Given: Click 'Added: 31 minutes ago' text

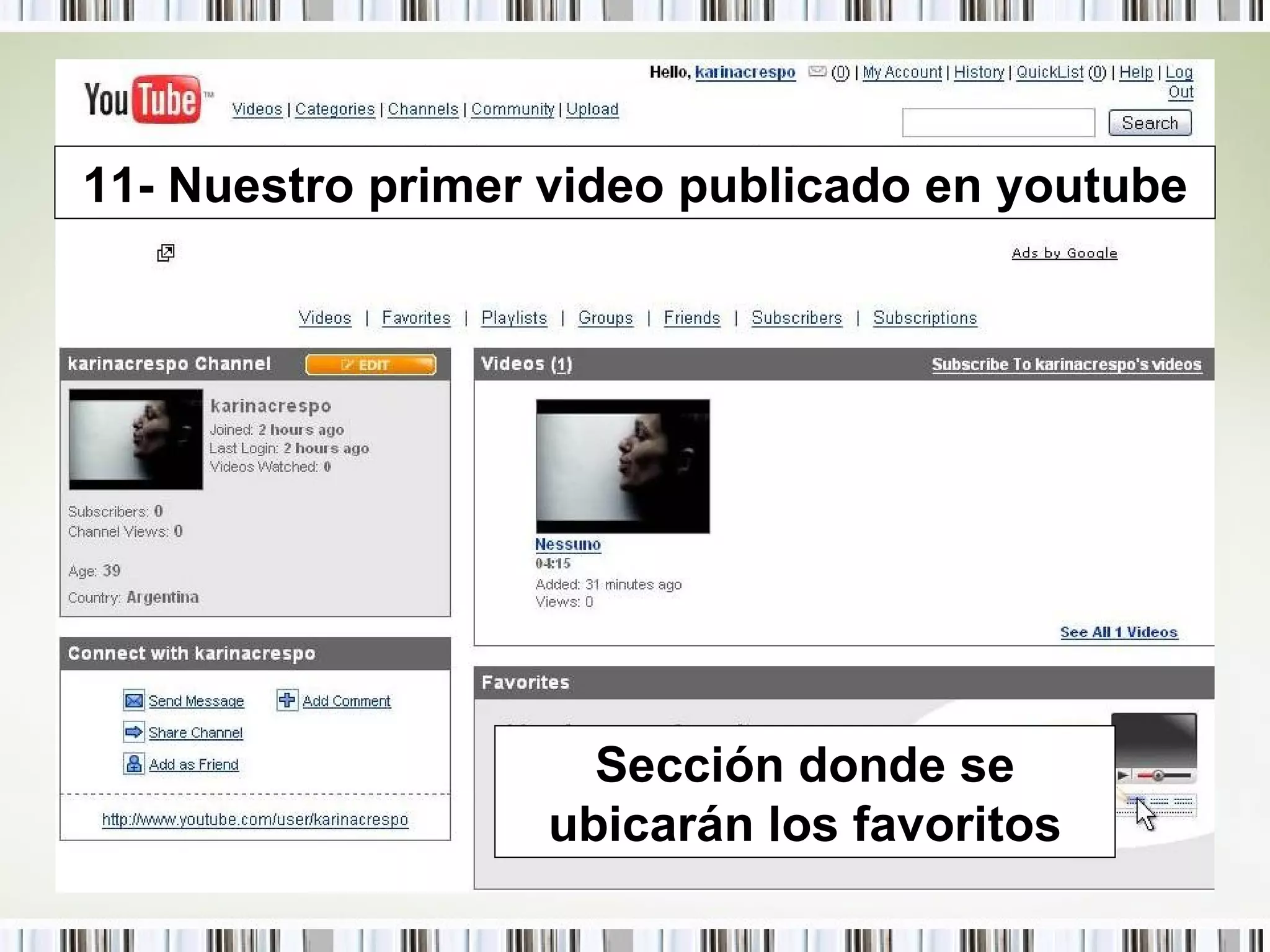Looking at the screenshot, I should coord(608,584).
